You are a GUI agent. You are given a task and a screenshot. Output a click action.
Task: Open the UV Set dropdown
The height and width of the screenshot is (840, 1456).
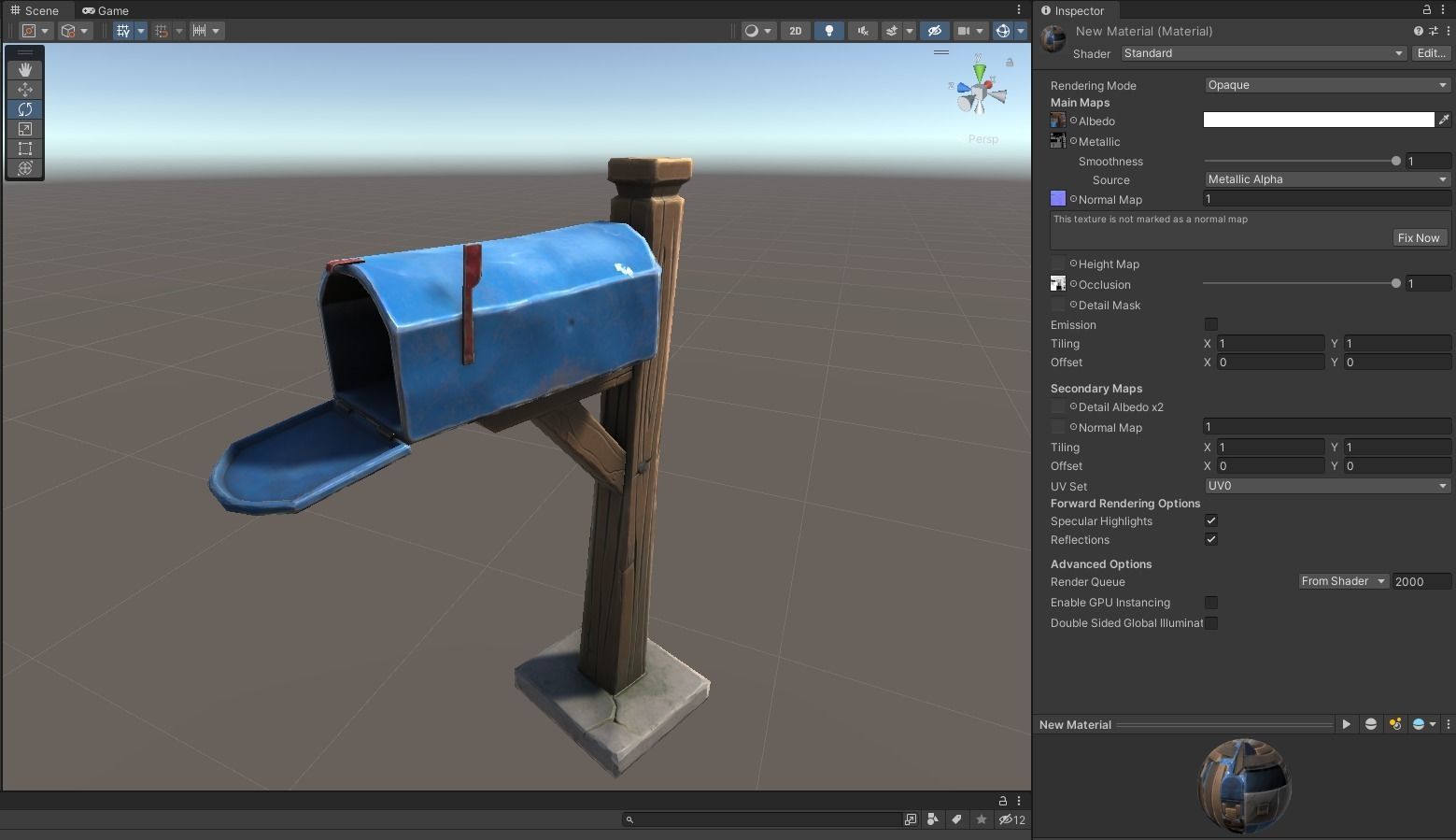[1327, 486]
